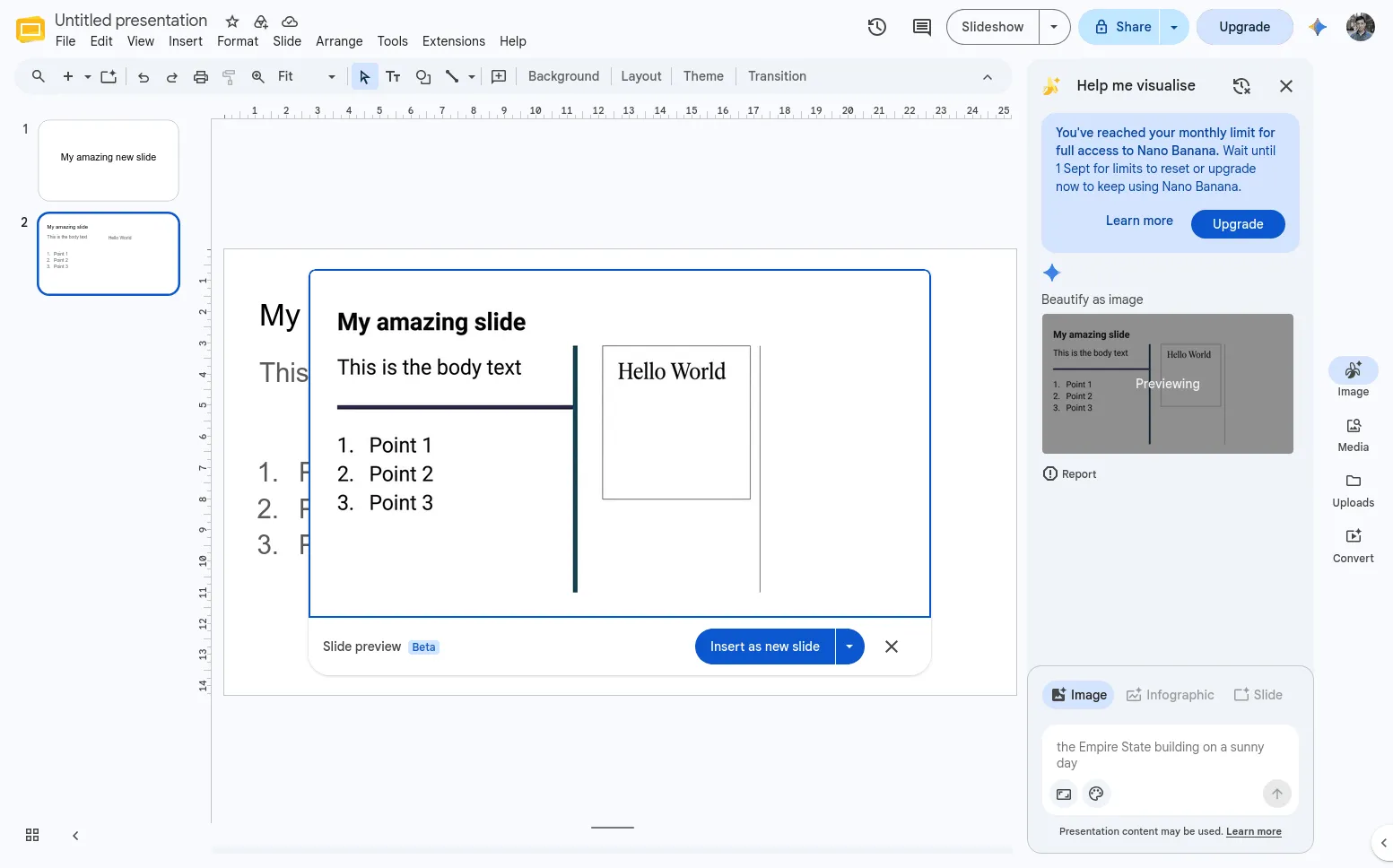This screenshot has height=868, width=1393.
Task: Open the zoom level Fit dropdown
Action: tap(307, 77)
